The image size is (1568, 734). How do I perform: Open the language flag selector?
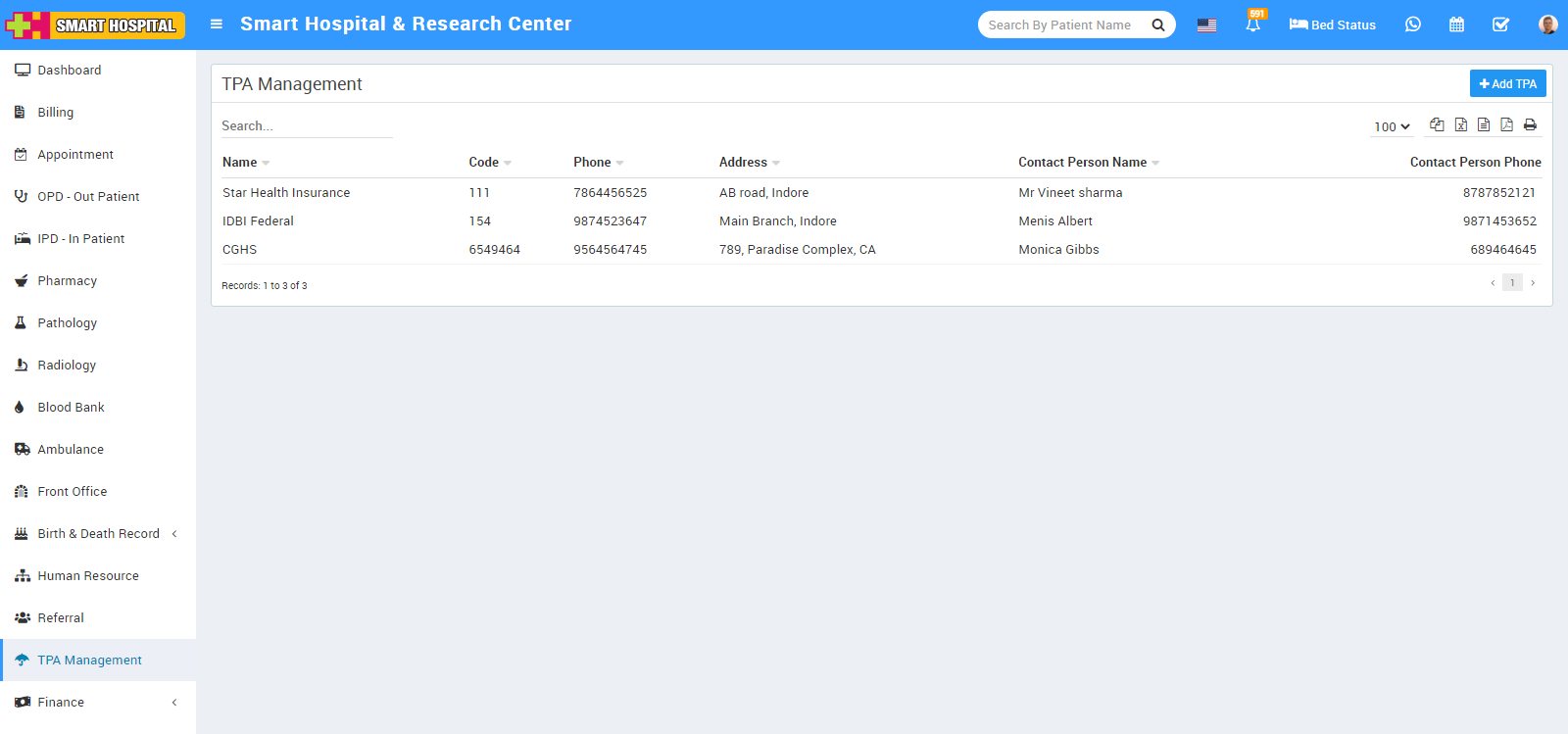point(1206,25)
